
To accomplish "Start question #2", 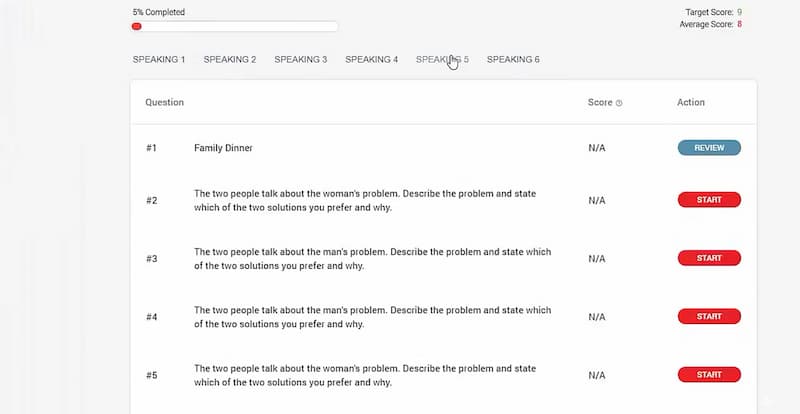I will [709, 200].
